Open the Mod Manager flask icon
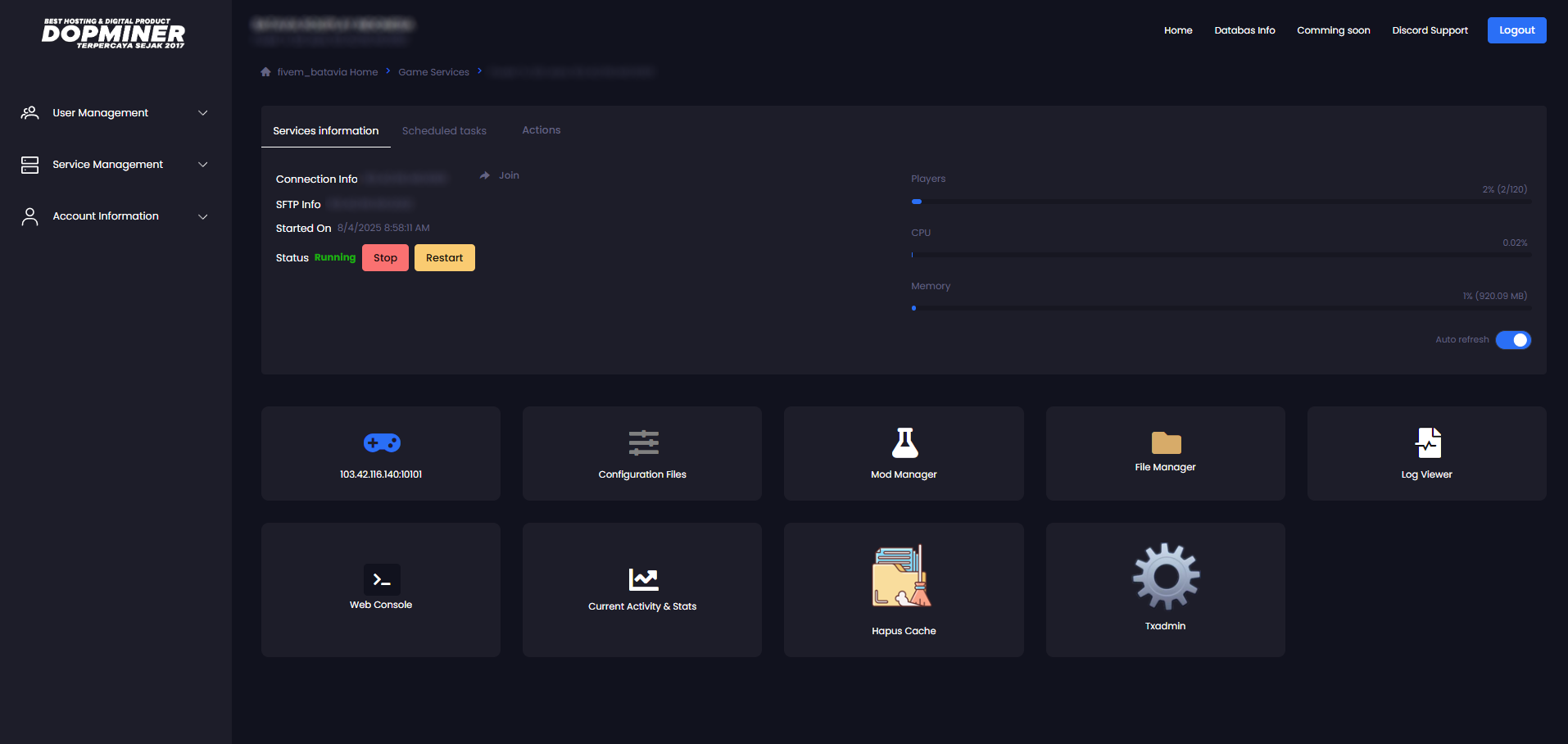This screenshot has width=1568, height=744. point(904,442)
